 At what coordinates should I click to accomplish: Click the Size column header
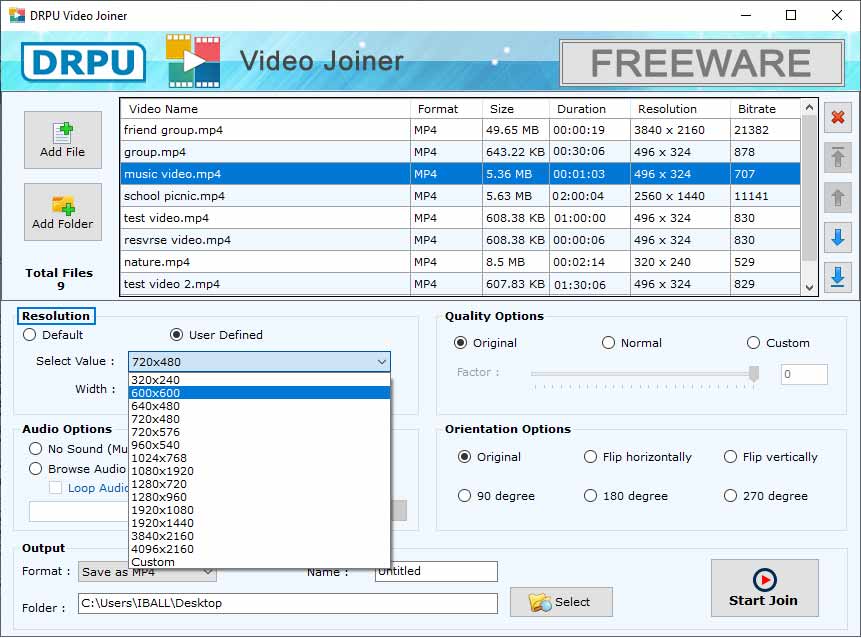(x=516, y=109)
